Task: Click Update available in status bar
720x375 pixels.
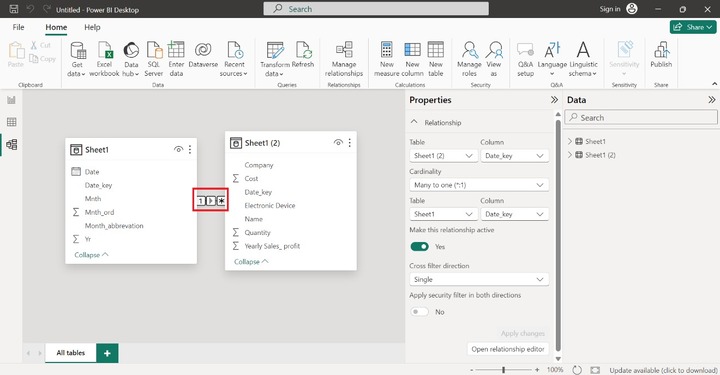Action: point(663,370)
